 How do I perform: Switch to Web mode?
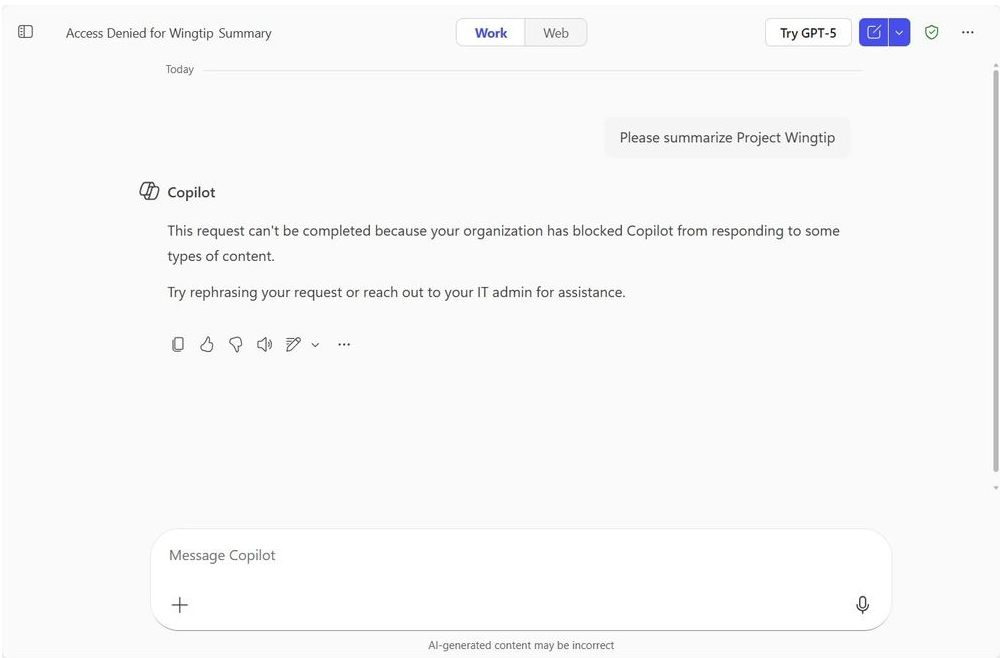pos(556,33)
